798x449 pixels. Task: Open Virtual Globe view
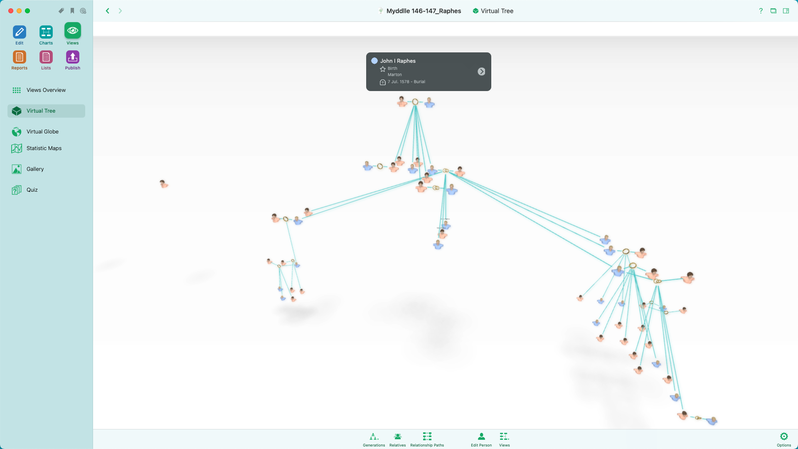click(x=46, y=132)
